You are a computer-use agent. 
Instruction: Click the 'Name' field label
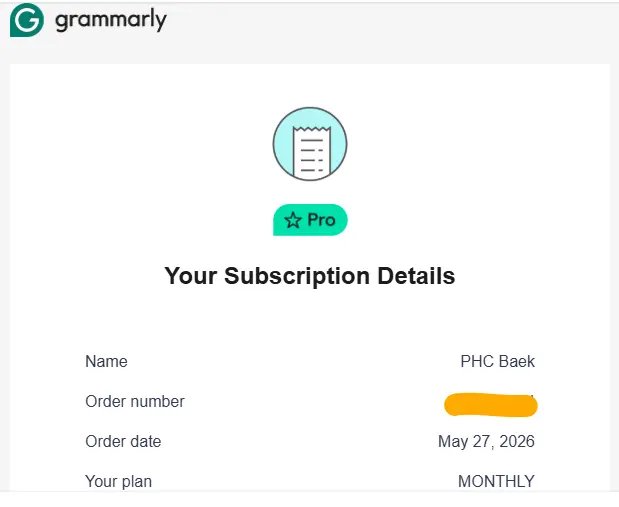click(106, 361)
